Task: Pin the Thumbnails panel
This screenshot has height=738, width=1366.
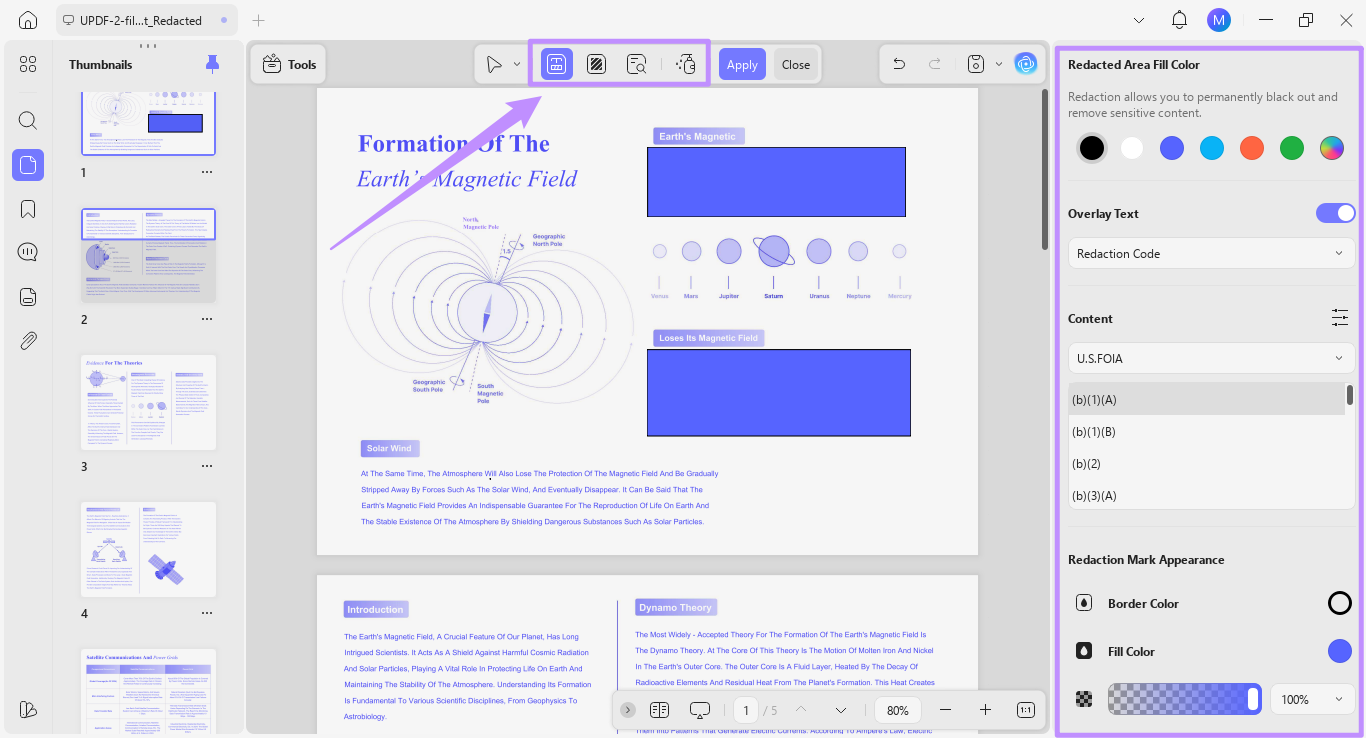Action: (x=211, y=64)
